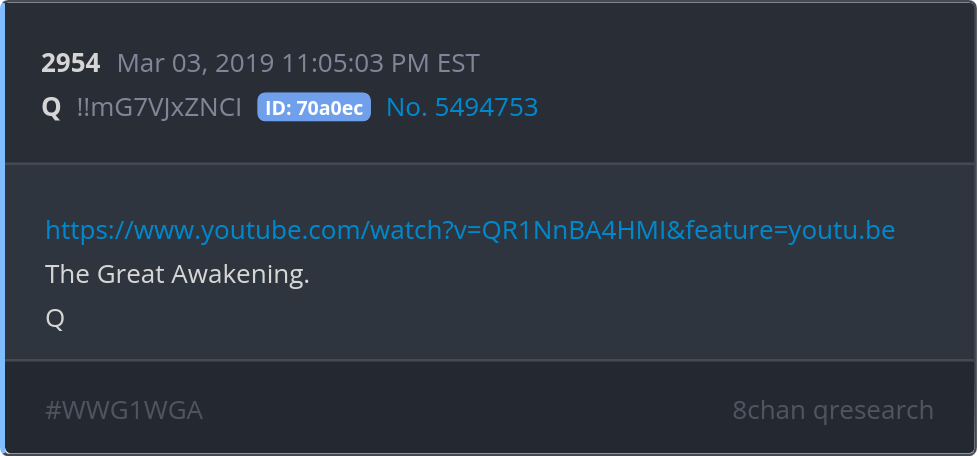
Task: Click the blue accent bar on left edge
Action: [x=2, y=228]
